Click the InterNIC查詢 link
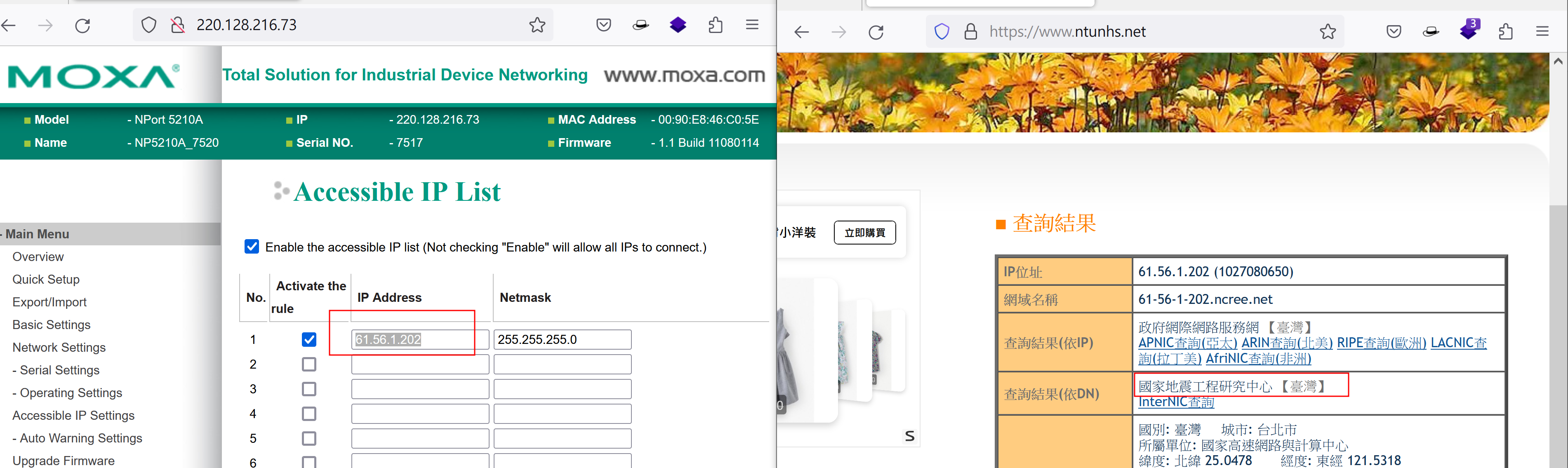The height and width of the screenshot is (468, 1568). (x=1176, y=402)
